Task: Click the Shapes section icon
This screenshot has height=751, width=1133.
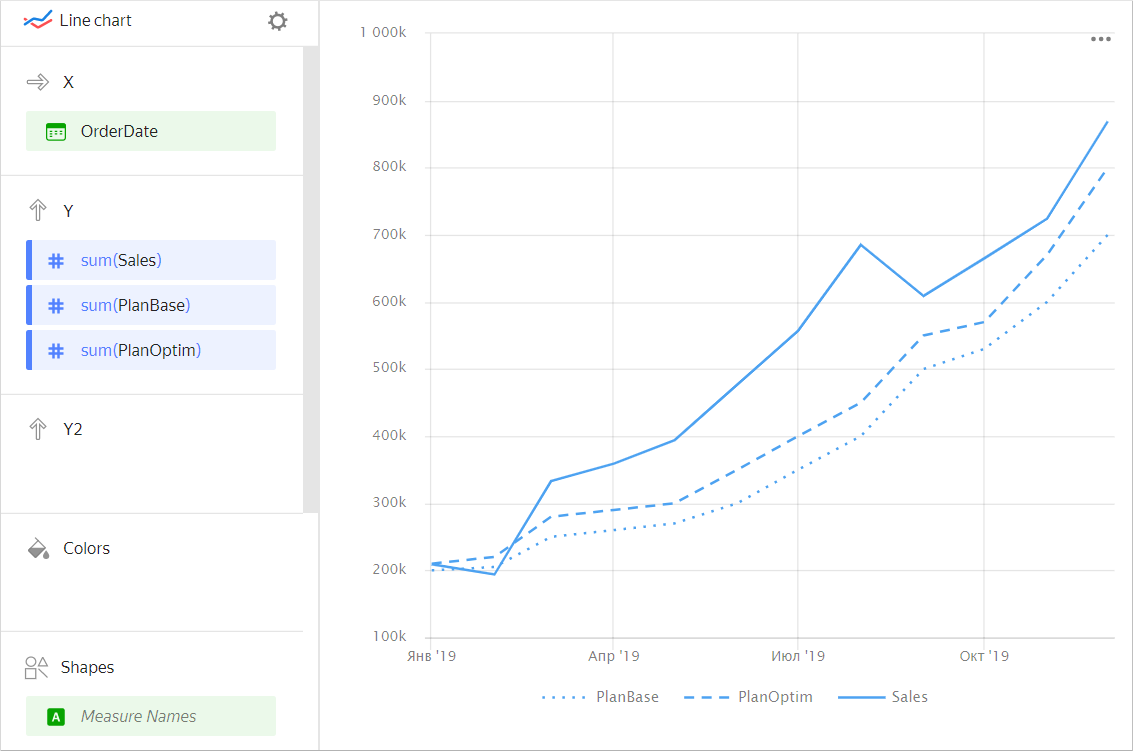Action: click(x=37, y=668)
